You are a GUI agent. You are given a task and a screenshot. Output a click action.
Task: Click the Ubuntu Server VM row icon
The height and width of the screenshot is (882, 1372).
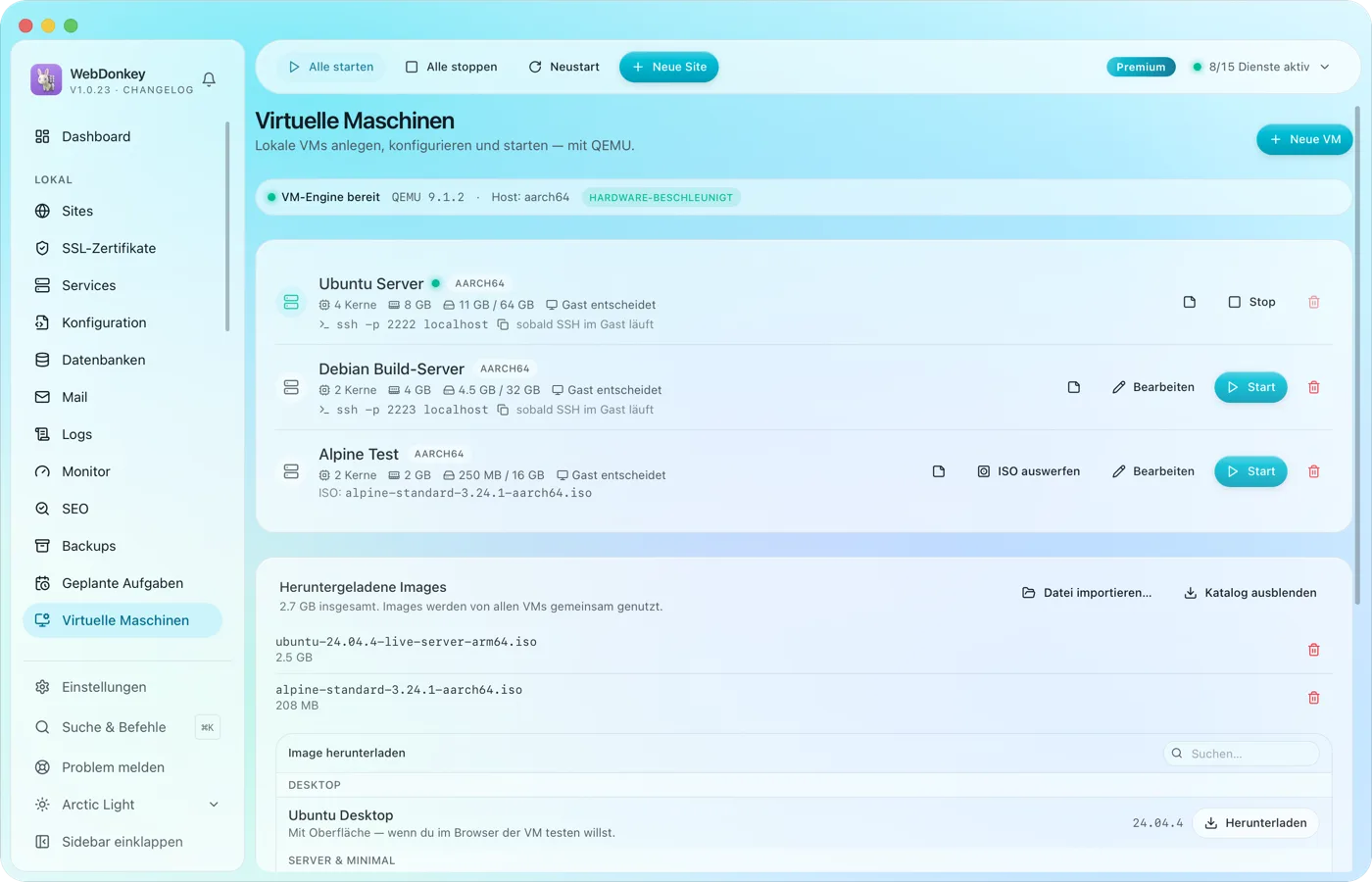pos(291,302)
